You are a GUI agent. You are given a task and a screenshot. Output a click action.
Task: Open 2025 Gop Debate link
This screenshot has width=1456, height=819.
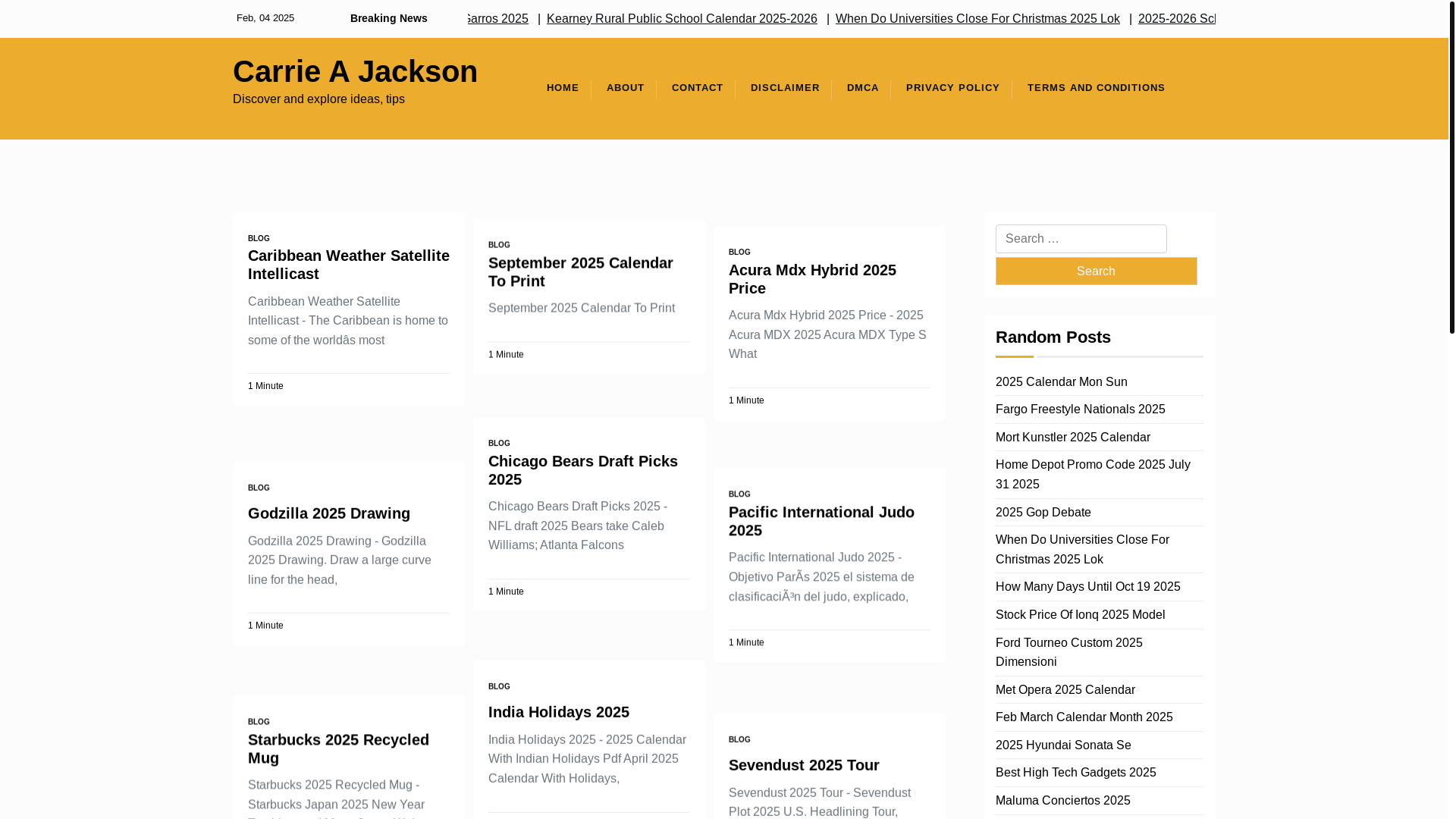pos(1043,513)
